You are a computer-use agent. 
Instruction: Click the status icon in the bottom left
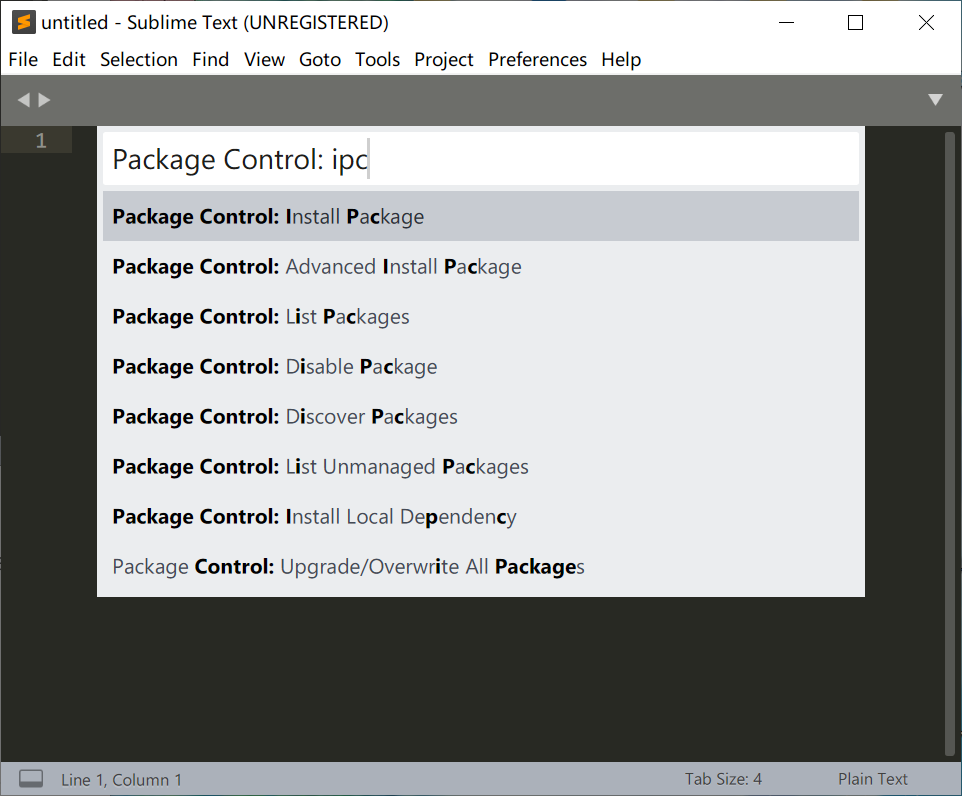pos(30,778)
